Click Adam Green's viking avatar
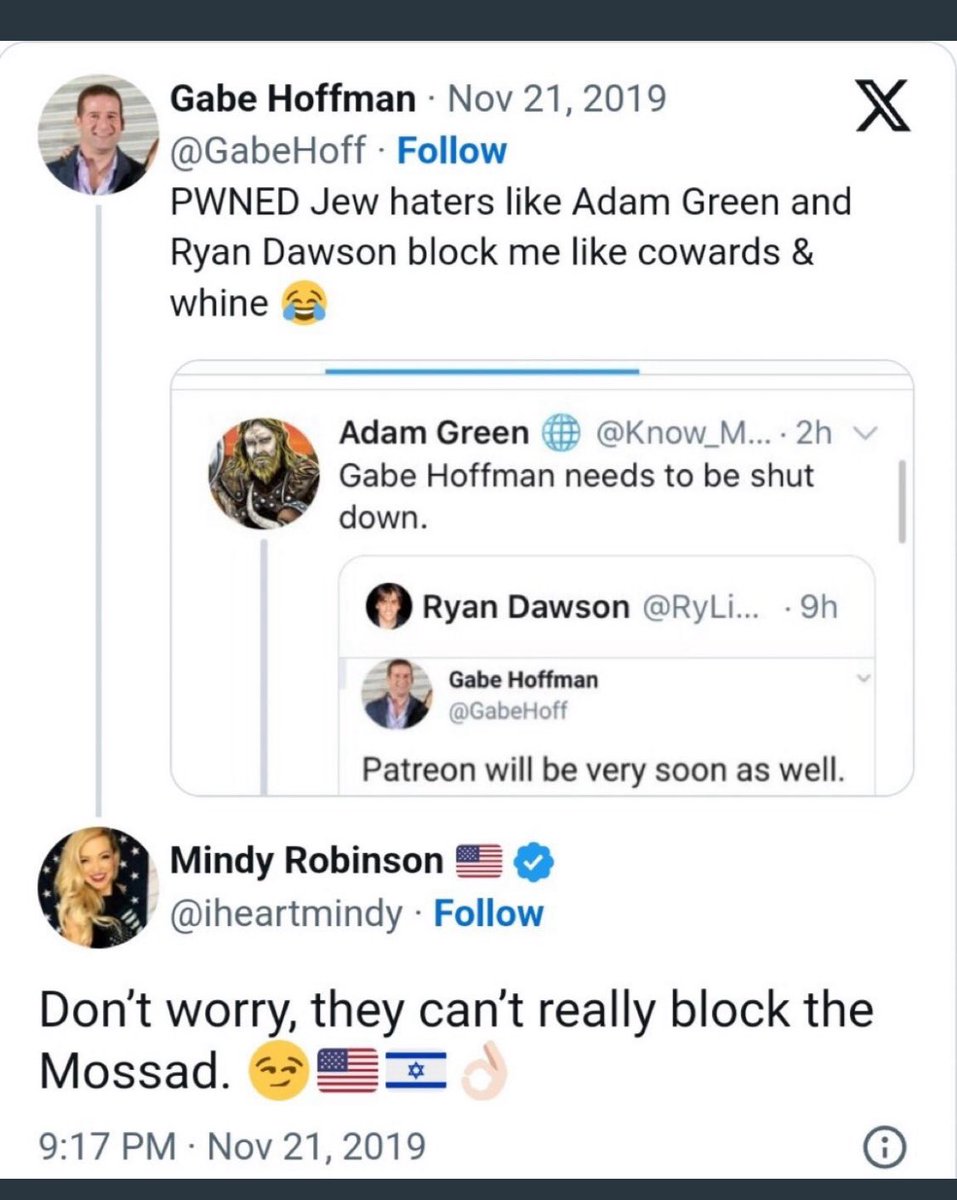 tap(263, 473)
